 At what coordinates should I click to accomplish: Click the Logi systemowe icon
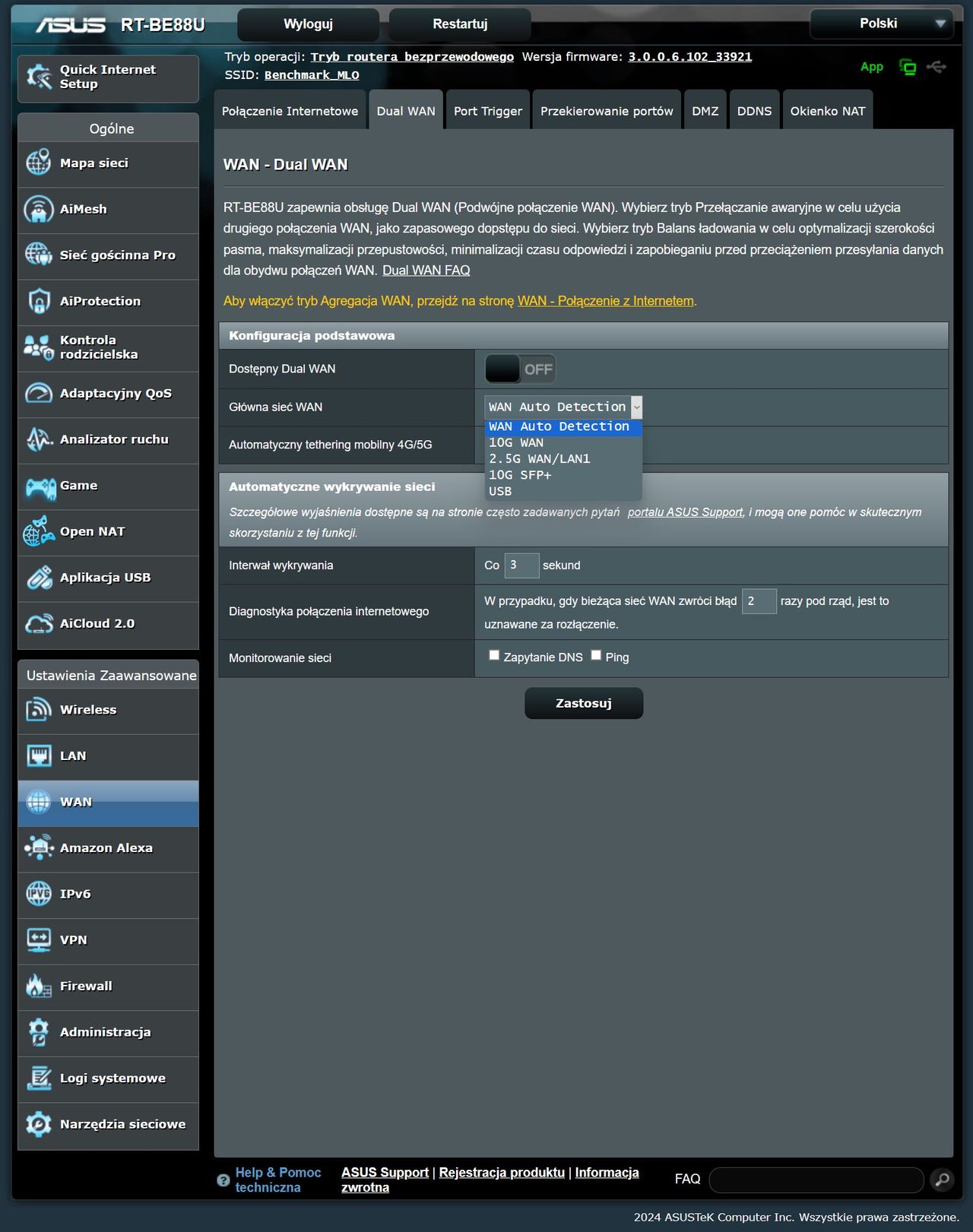[39, 1078]
